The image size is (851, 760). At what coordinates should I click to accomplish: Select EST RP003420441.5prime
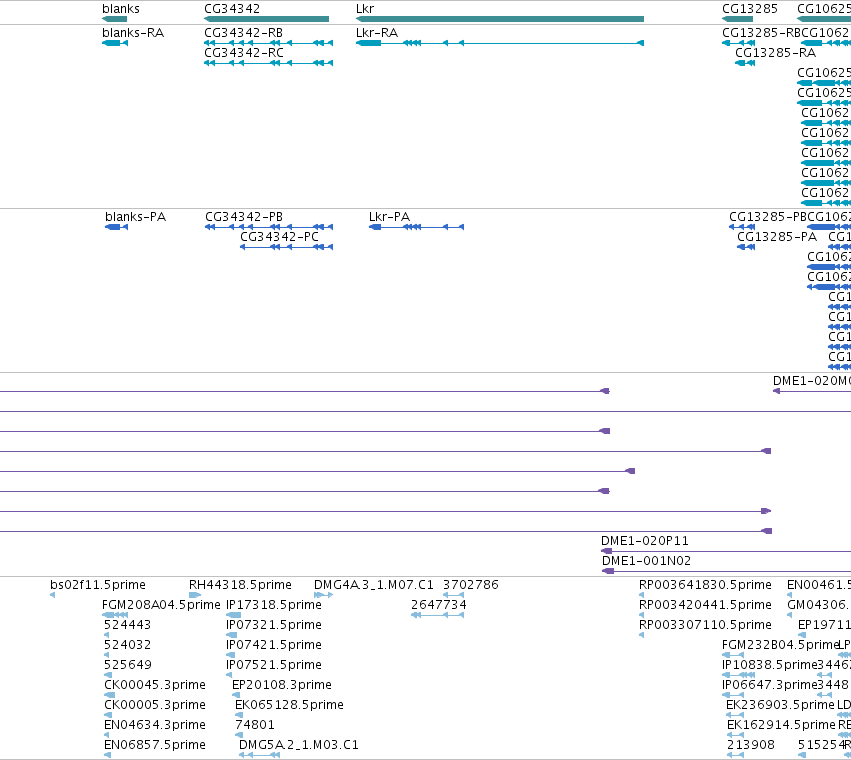[x=642, y=615]
